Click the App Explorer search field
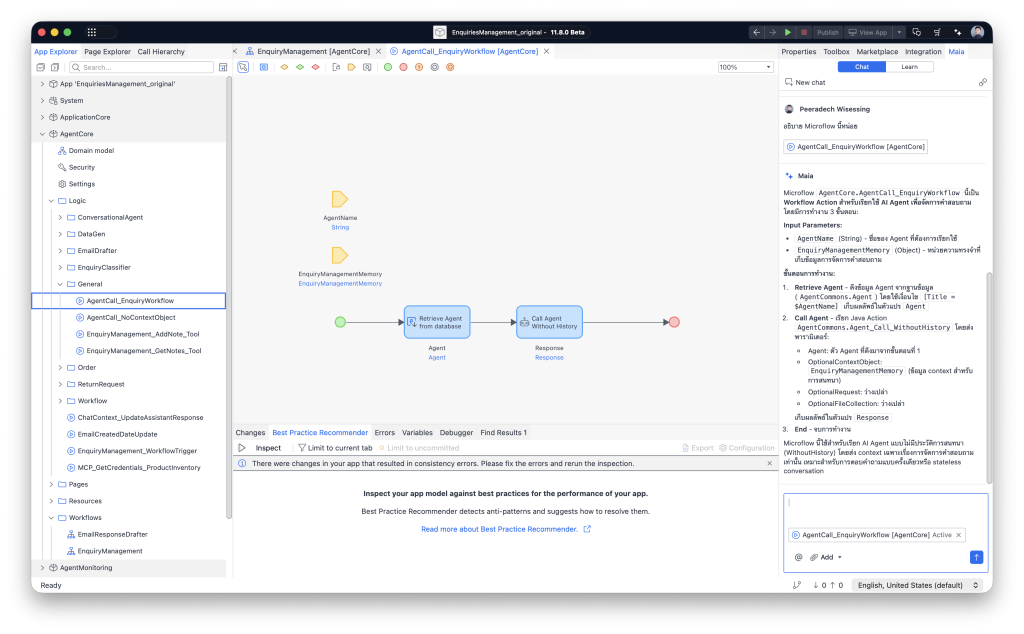 [x=144, y=67]
